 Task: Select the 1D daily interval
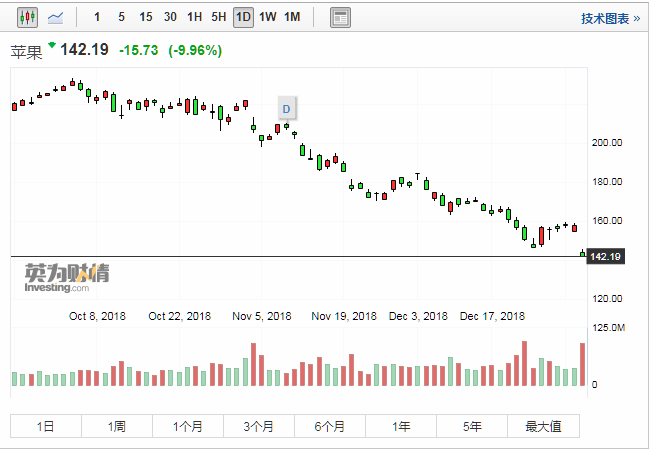click(x=243, y=17)
